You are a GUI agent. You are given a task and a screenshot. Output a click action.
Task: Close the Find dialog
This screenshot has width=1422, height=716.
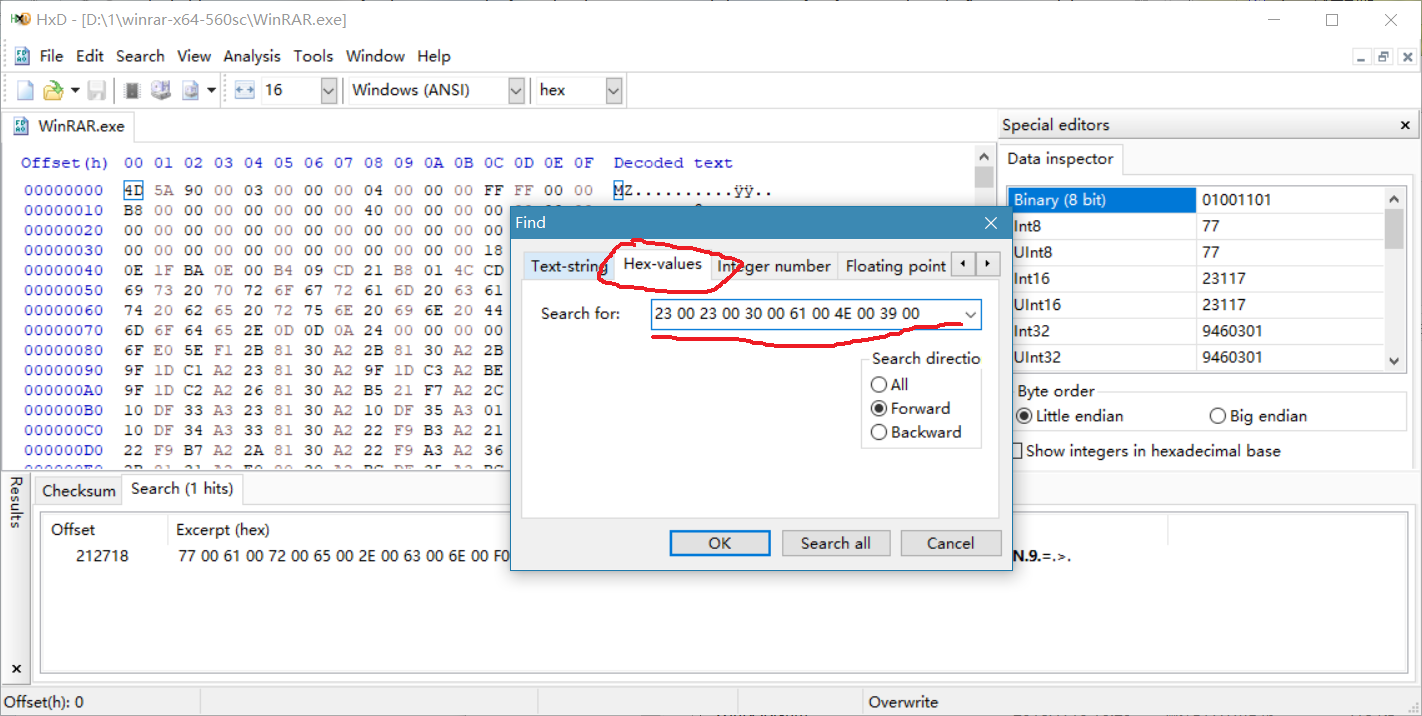[x=991, y=222]
